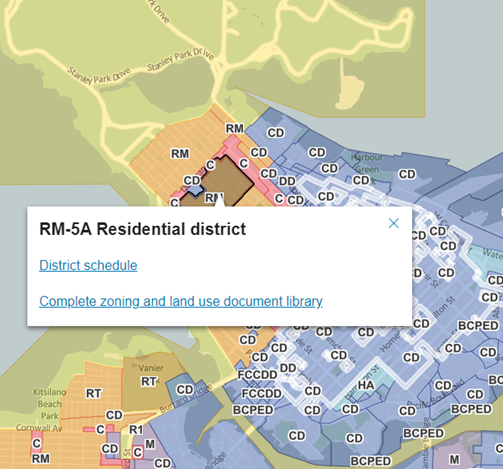Select the CD label over harbour waterfront
503x469 pixels.
[407, 174]
